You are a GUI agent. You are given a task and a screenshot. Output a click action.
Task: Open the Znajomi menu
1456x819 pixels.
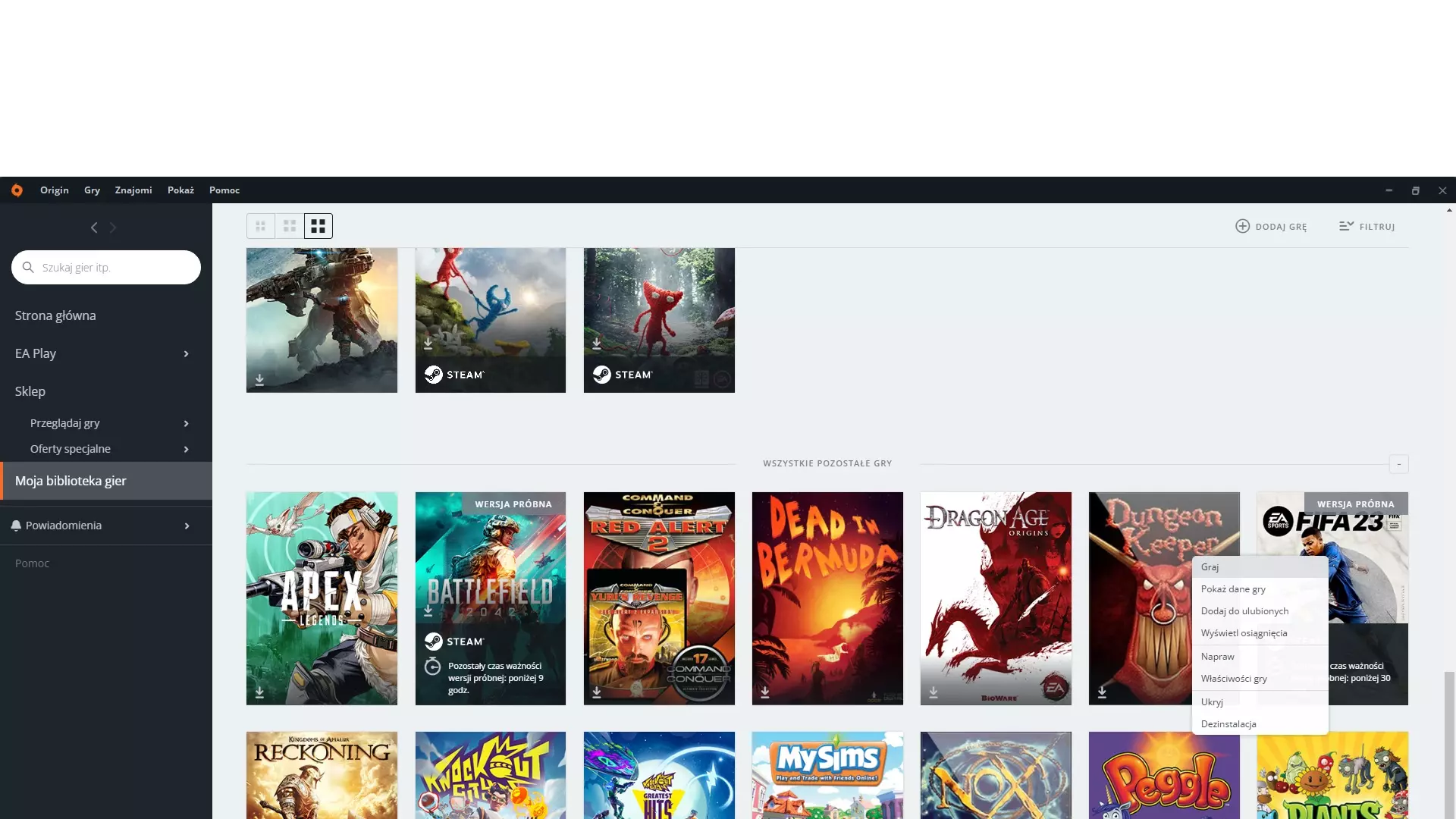coord(133,190)
